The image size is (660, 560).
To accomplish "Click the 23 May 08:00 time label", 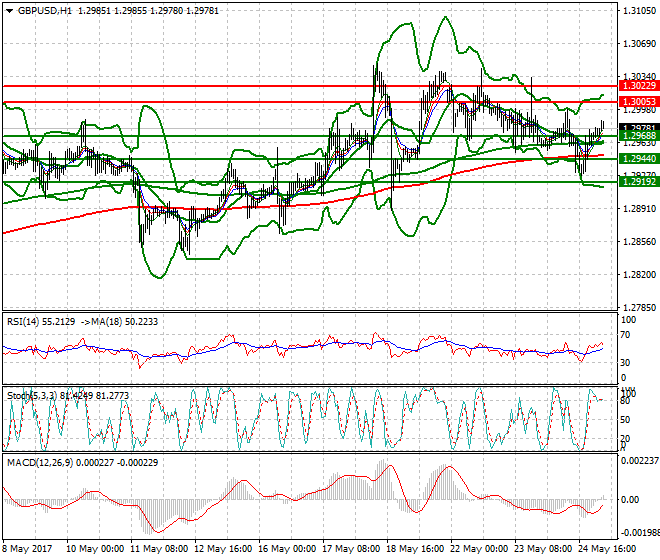I will point(543,549).
